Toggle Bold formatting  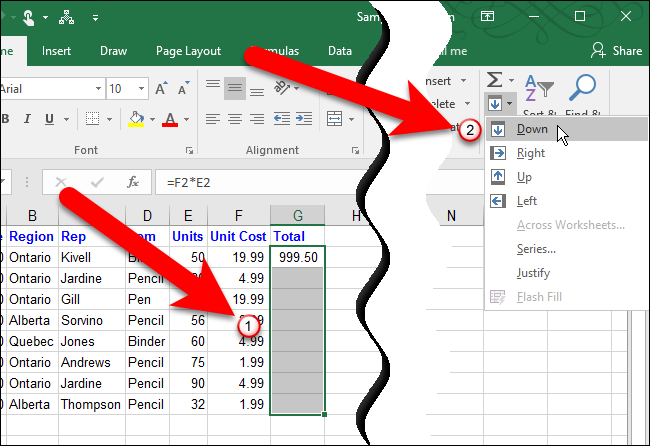click(x=6, y=119)
